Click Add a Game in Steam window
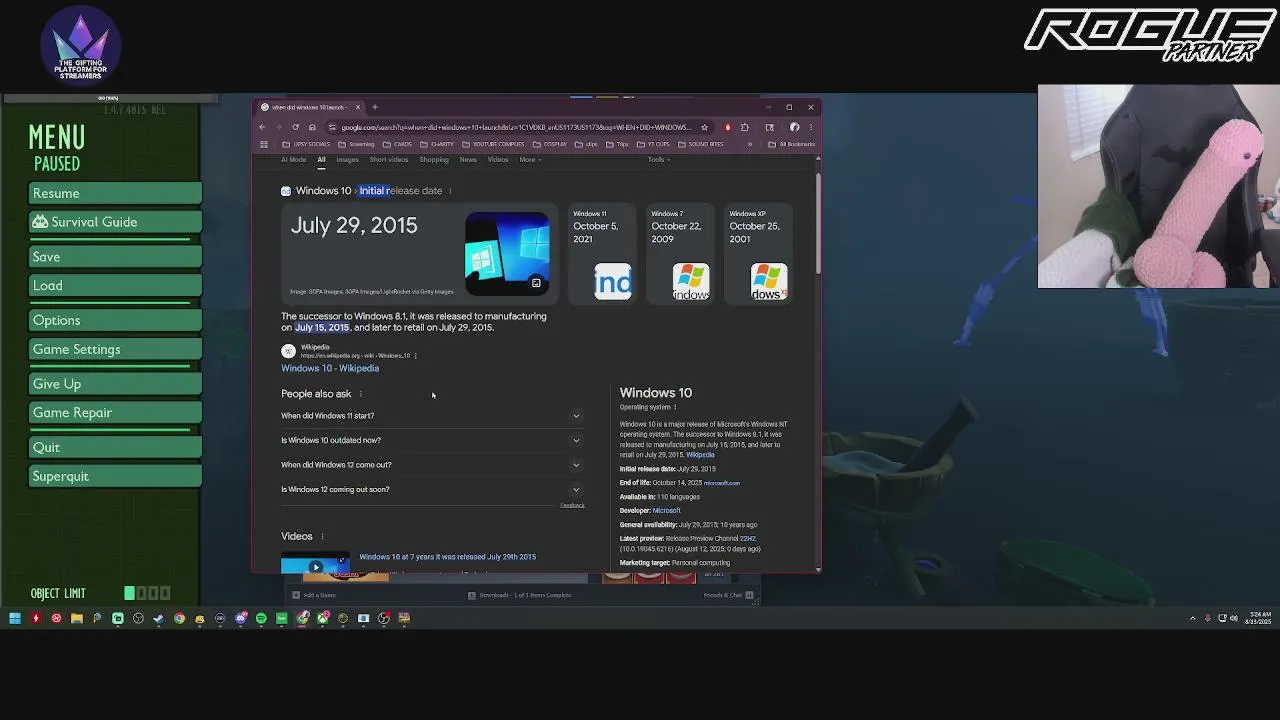 314,595
